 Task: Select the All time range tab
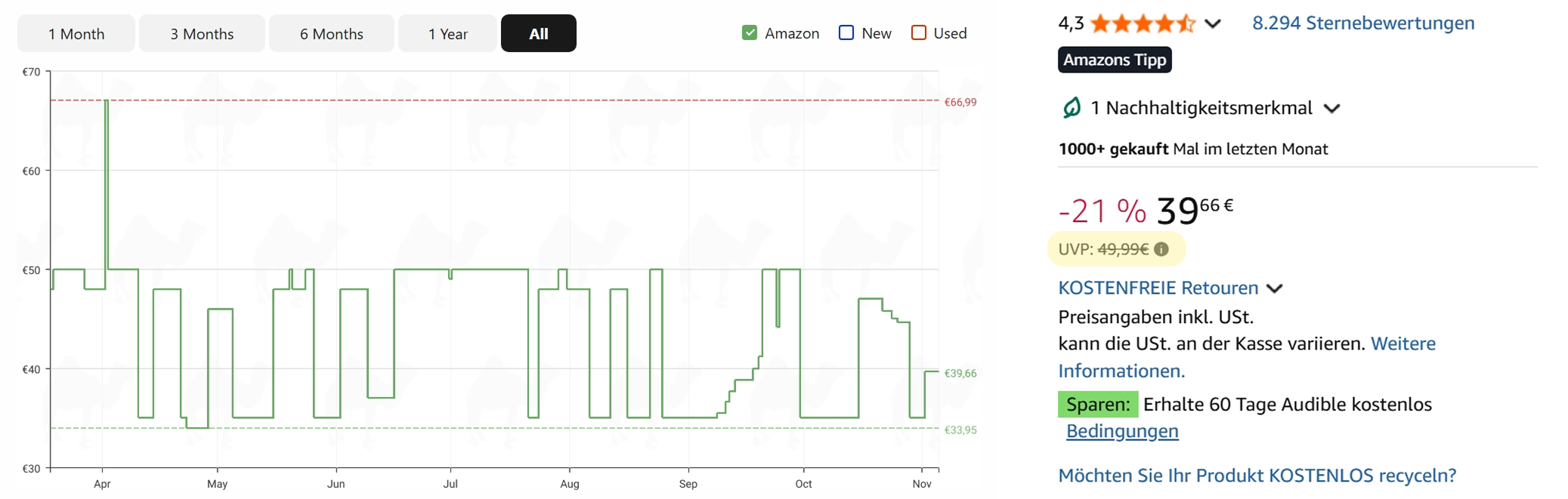(x=538, y=34)
